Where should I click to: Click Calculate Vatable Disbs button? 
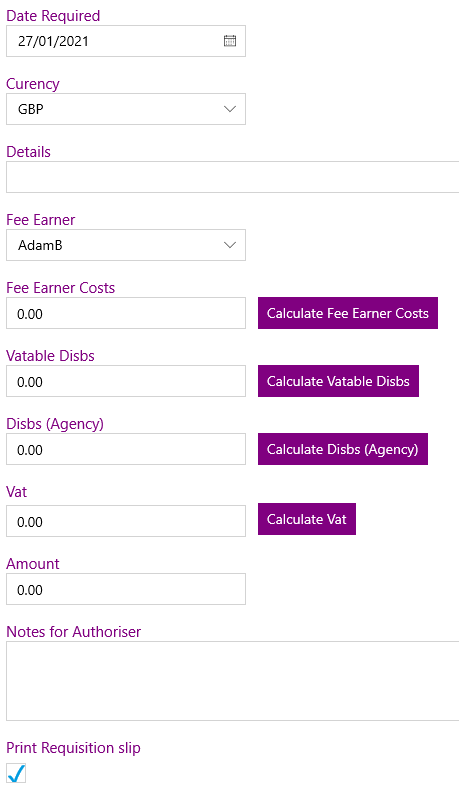point(338,381)
